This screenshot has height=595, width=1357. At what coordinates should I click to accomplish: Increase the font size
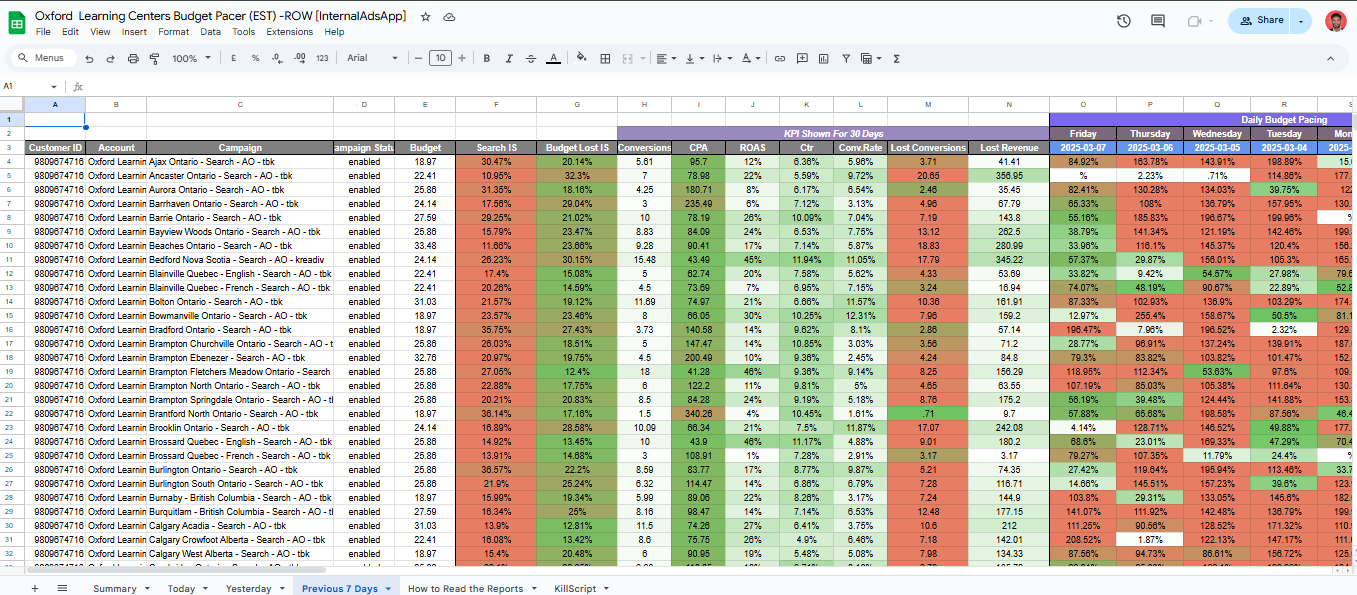point(462,59)
